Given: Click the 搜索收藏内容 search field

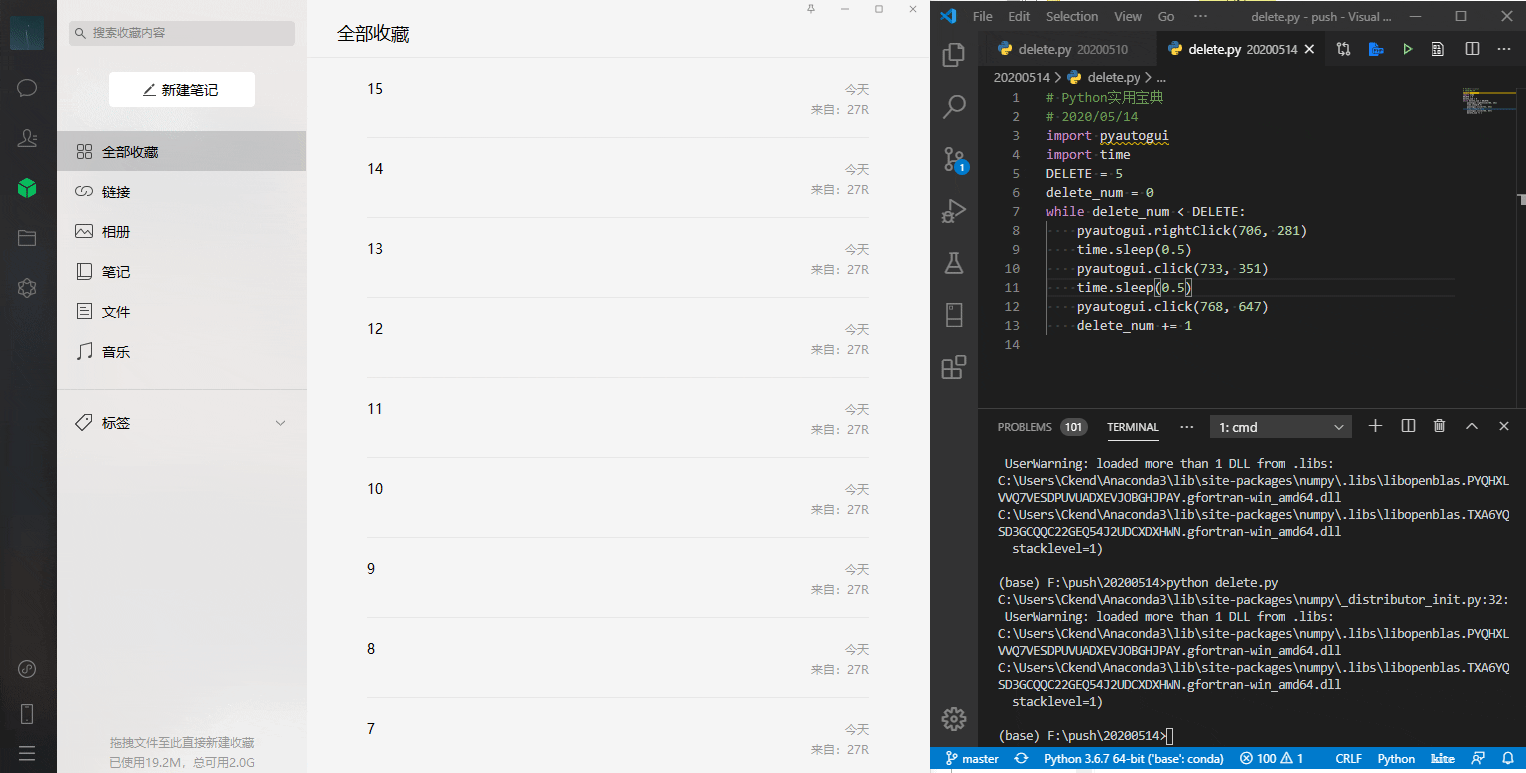Looking at the screenshot, I should 182,33.
